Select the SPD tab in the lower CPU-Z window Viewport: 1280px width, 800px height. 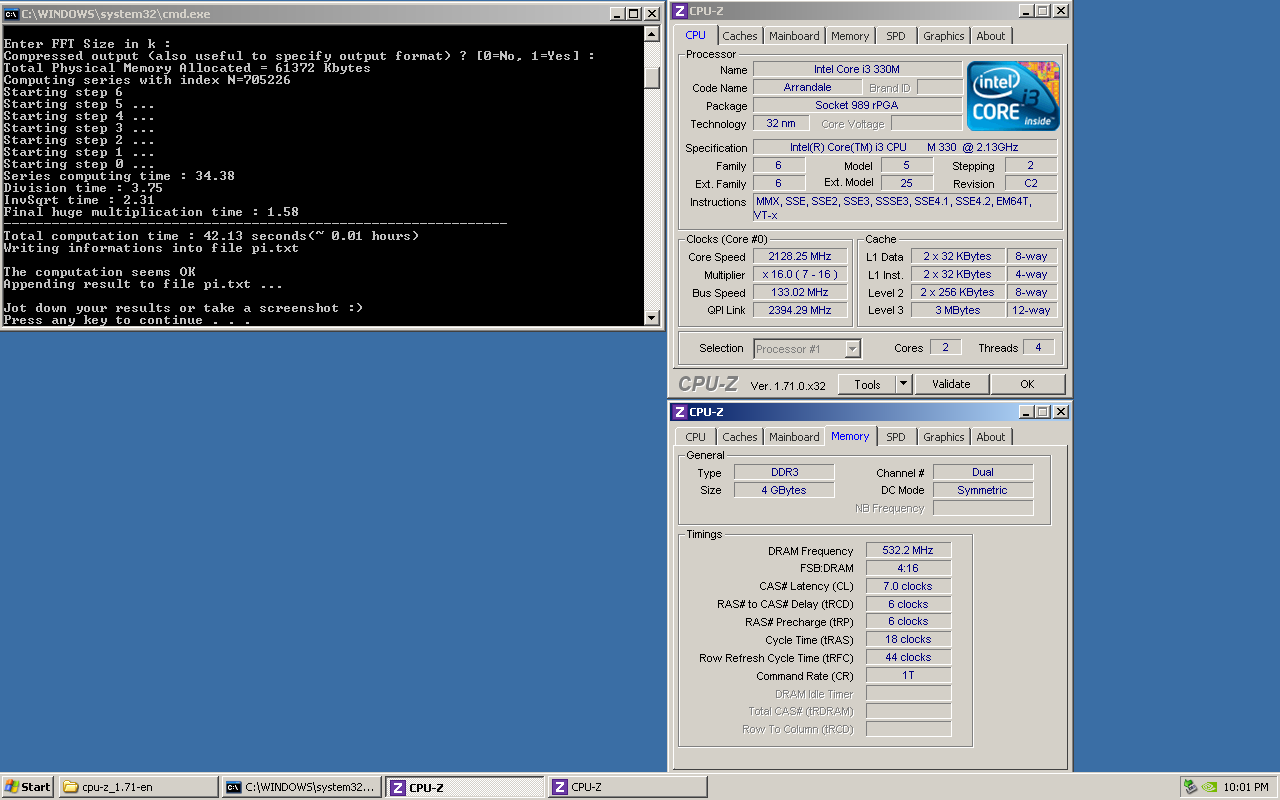(896, 437)
